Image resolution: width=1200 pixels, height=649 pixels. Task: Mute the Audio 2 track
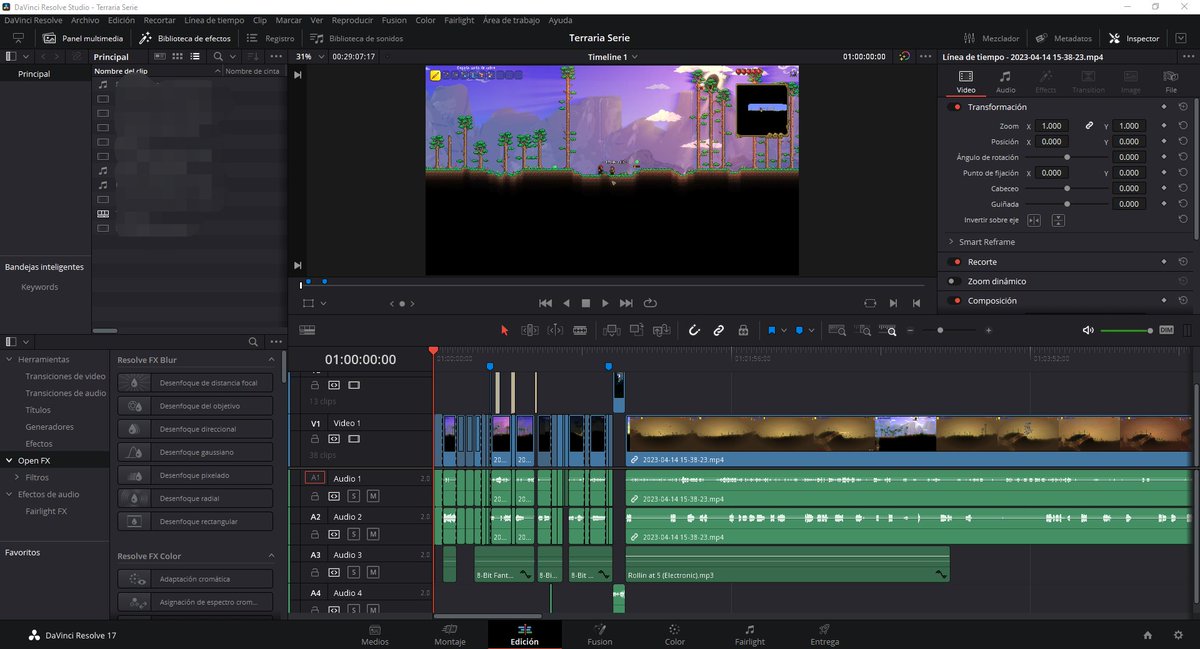pos(373,534)
